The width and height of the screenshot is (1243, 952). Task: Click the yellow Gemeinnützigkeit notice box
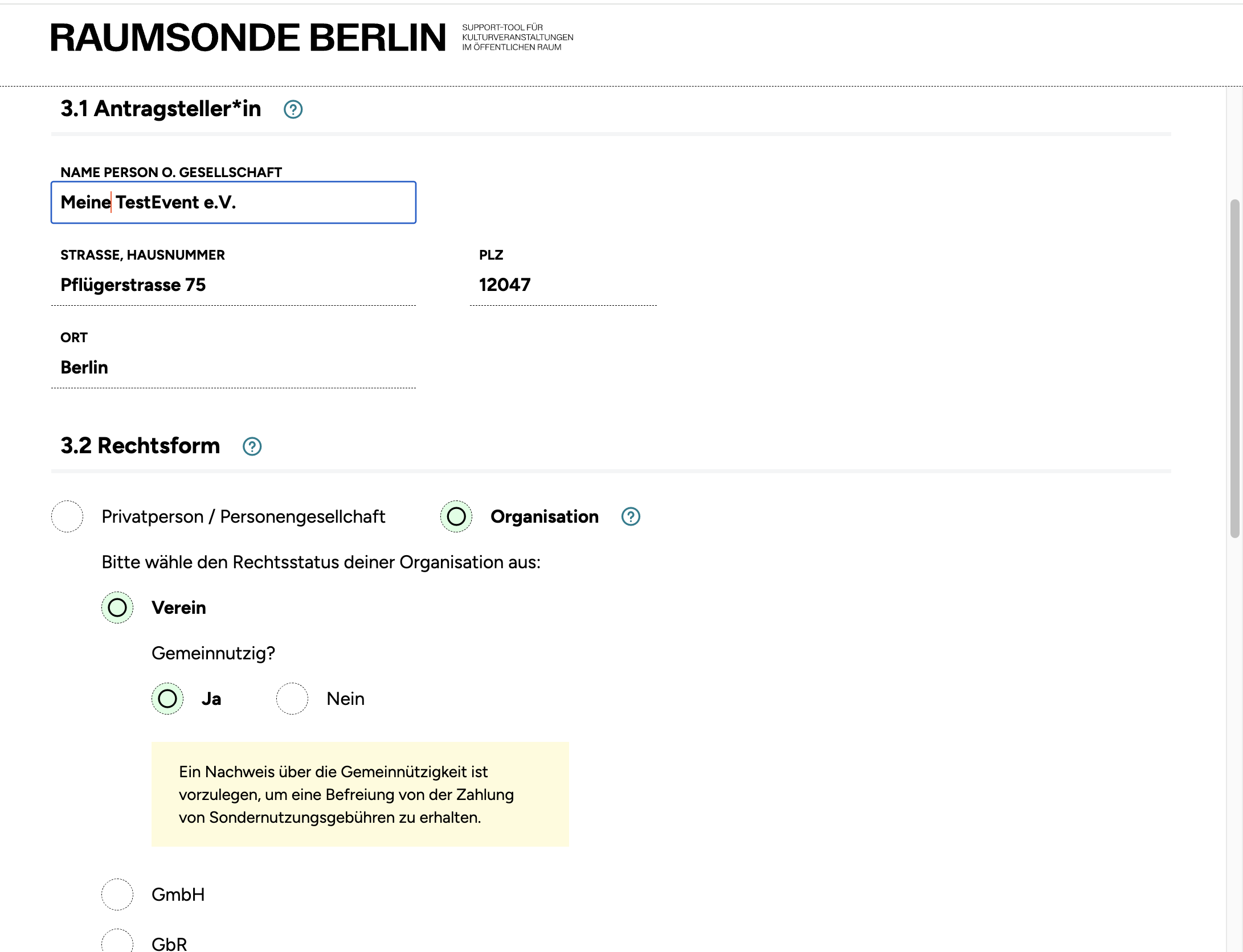(360, 794)
